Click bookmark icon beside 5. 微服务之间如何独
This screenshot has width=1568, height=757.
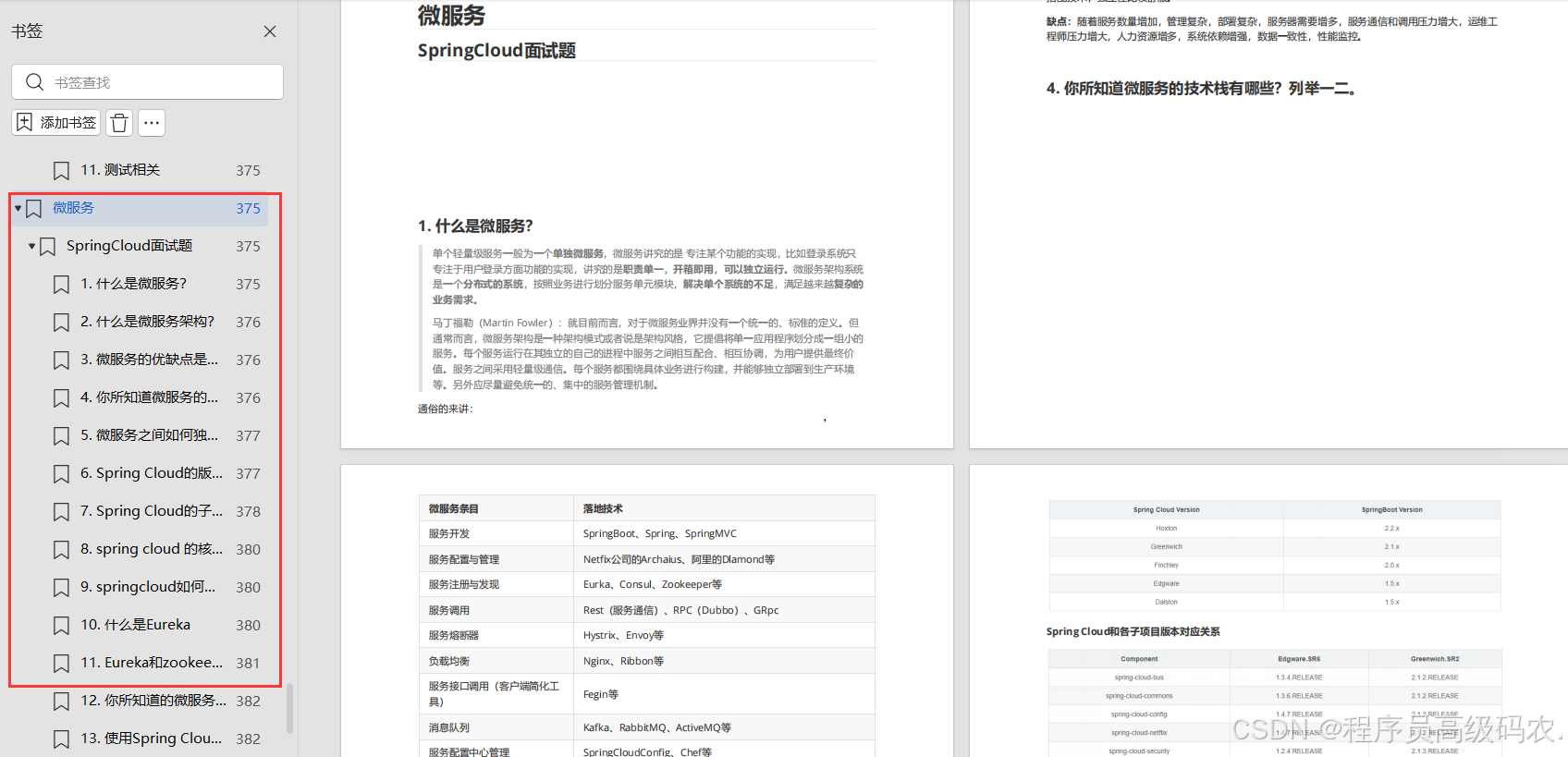coord(61,436)
